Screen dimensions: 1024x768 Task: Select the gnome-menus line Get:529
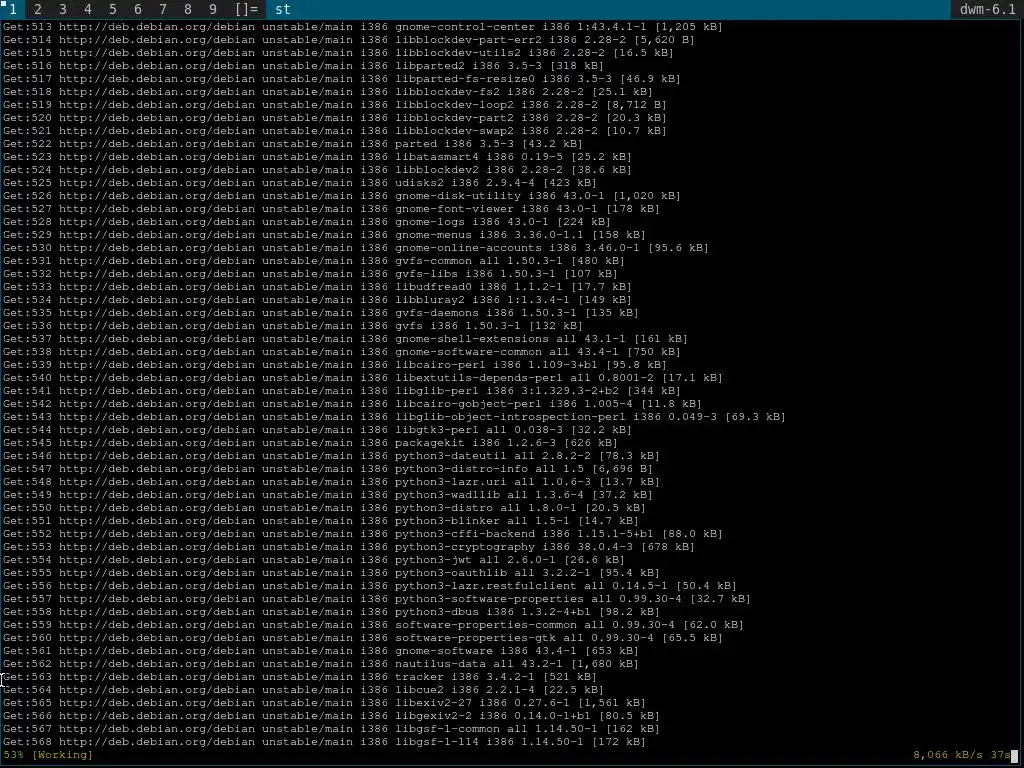(x=324, y=234)
